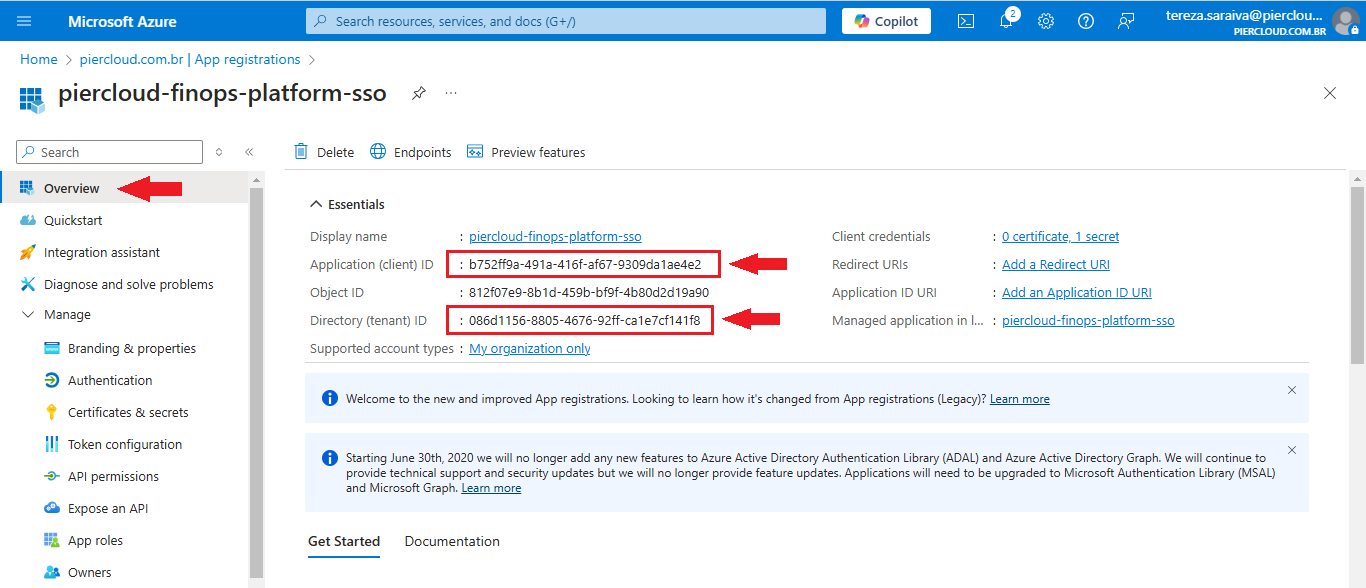Screen dimensions: 1366x588
Task: Switch to the Documentation tab
Action: point(452,541)
